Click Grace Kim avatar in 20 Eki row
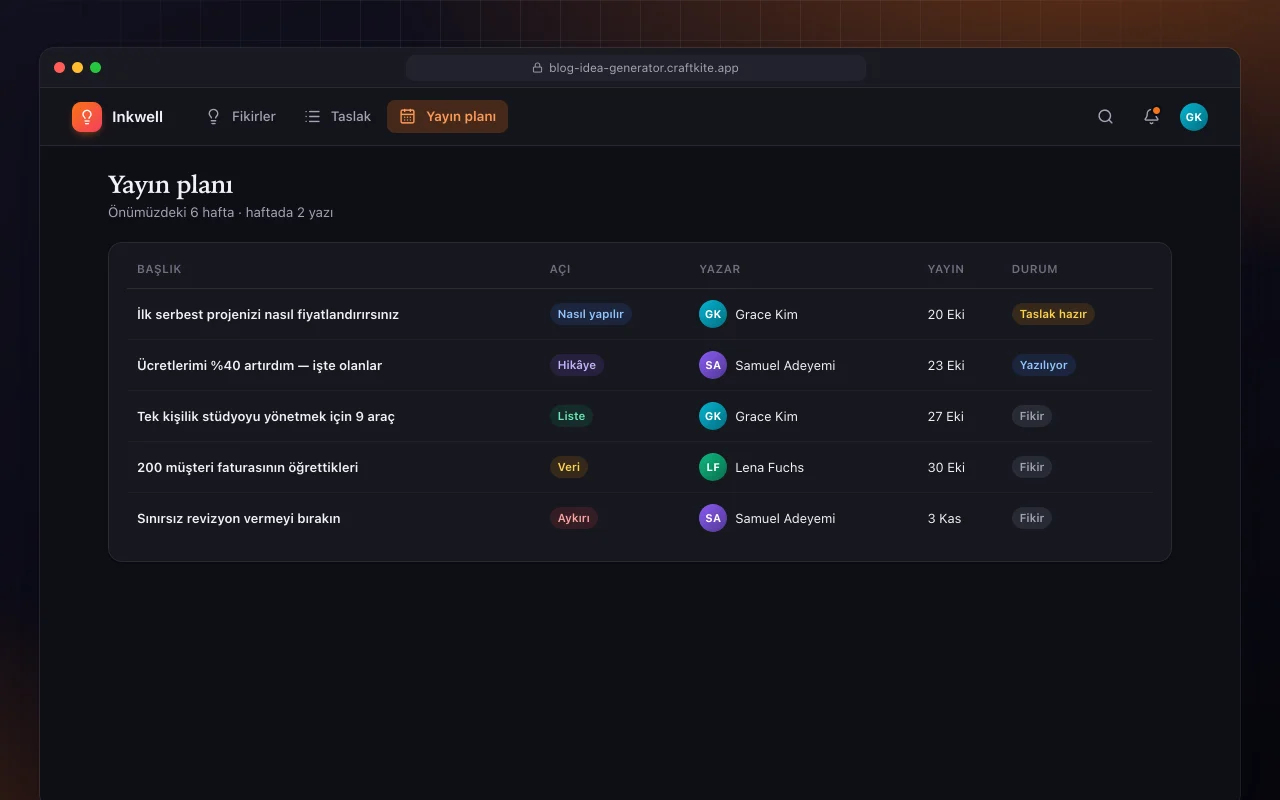 (712, 314)
